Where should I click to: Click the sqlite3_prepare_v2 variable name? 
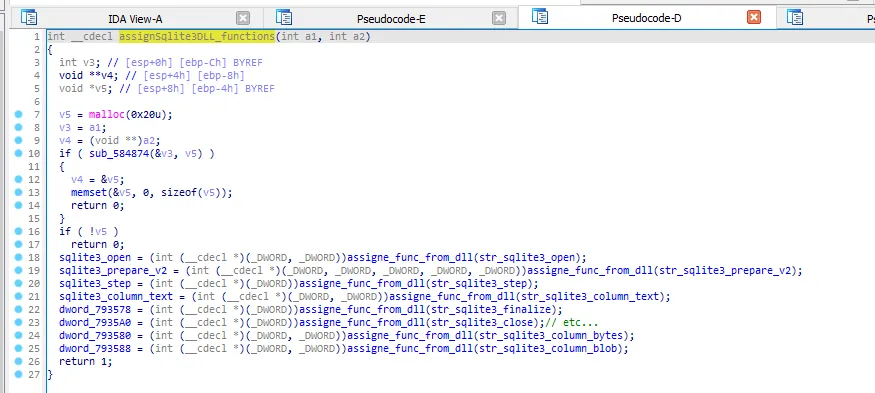pos(113,270)
